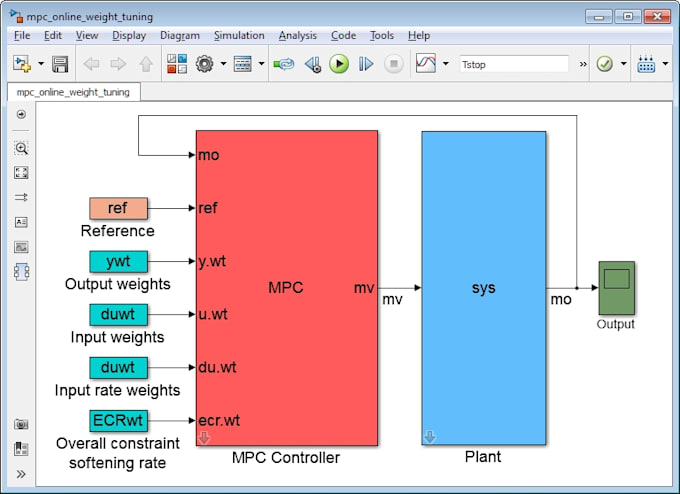Screen dimensions: 680x494
Task: Click the New Model icon
Action: click(x=22, y=64)
